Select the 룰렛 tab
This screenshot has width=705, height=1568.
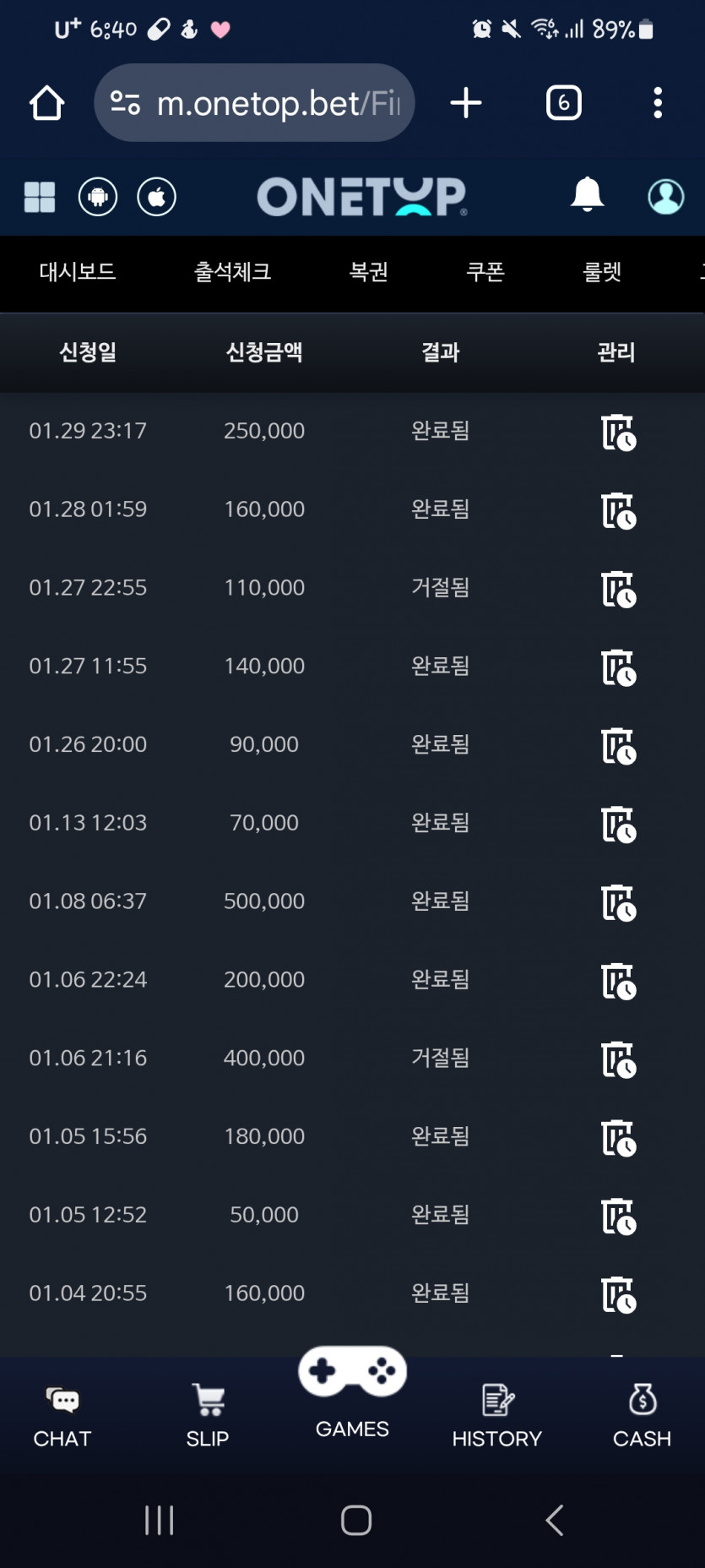click(602, 272)
